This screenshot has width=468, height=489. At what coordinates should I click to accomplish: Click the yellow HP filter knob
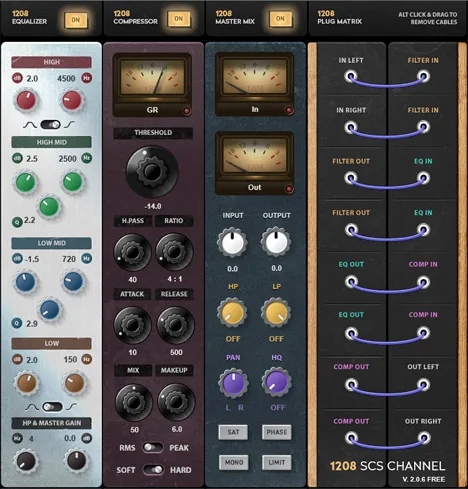pos(232,313)
